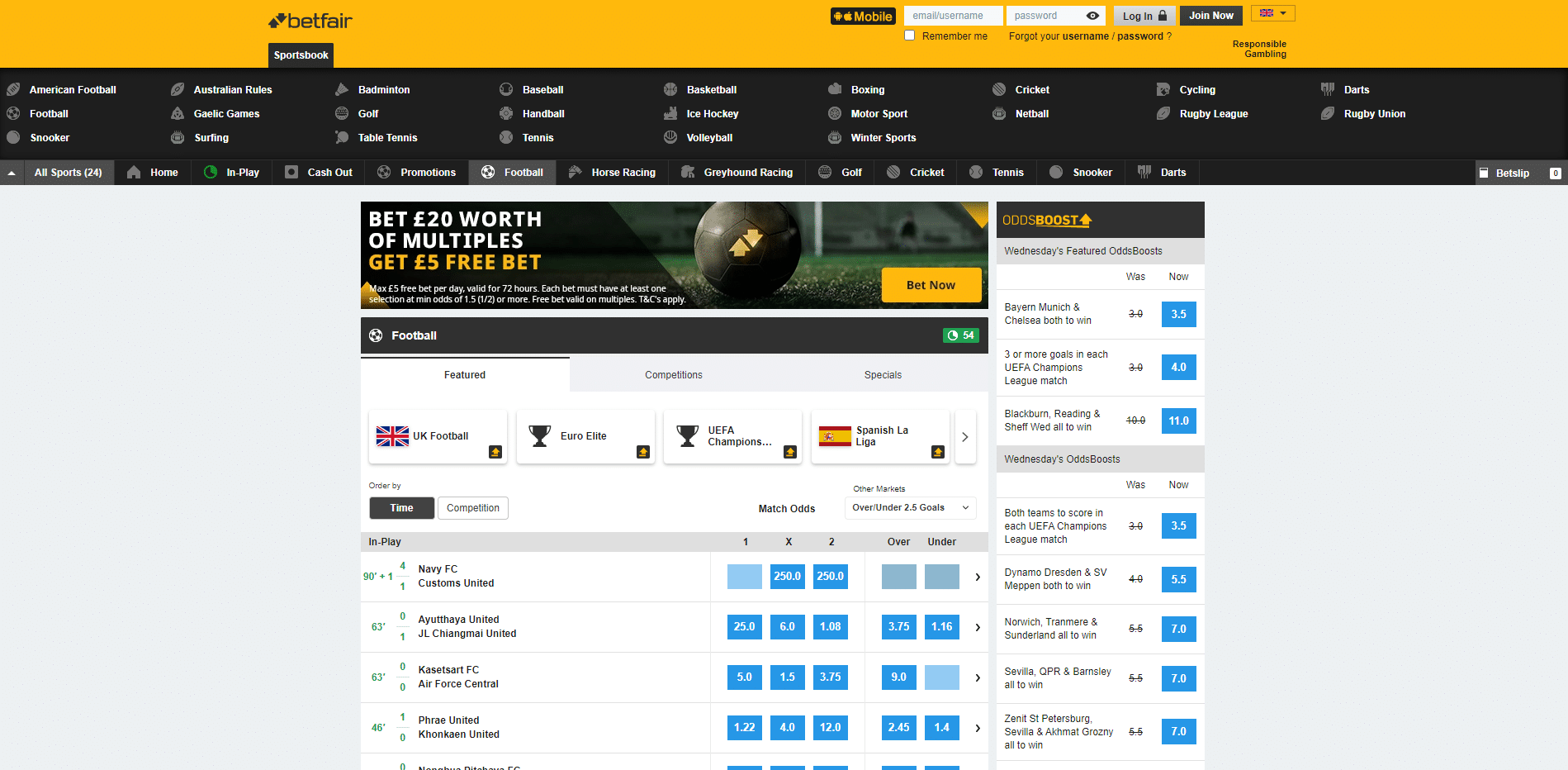This screenshot has height=770, width=1568.
Task: Click the Cycling icon
Action: tap(1163, 89)
